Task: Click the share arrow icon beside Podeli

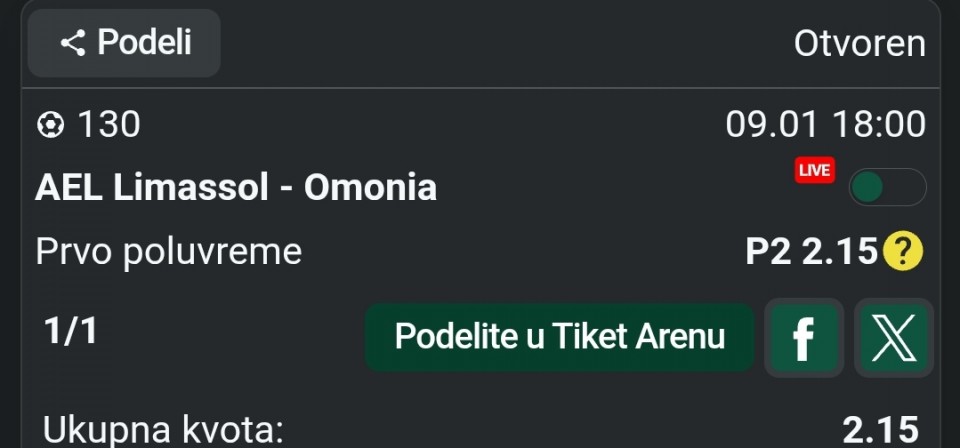Action: pyautogui.click(x=72, y=43)
